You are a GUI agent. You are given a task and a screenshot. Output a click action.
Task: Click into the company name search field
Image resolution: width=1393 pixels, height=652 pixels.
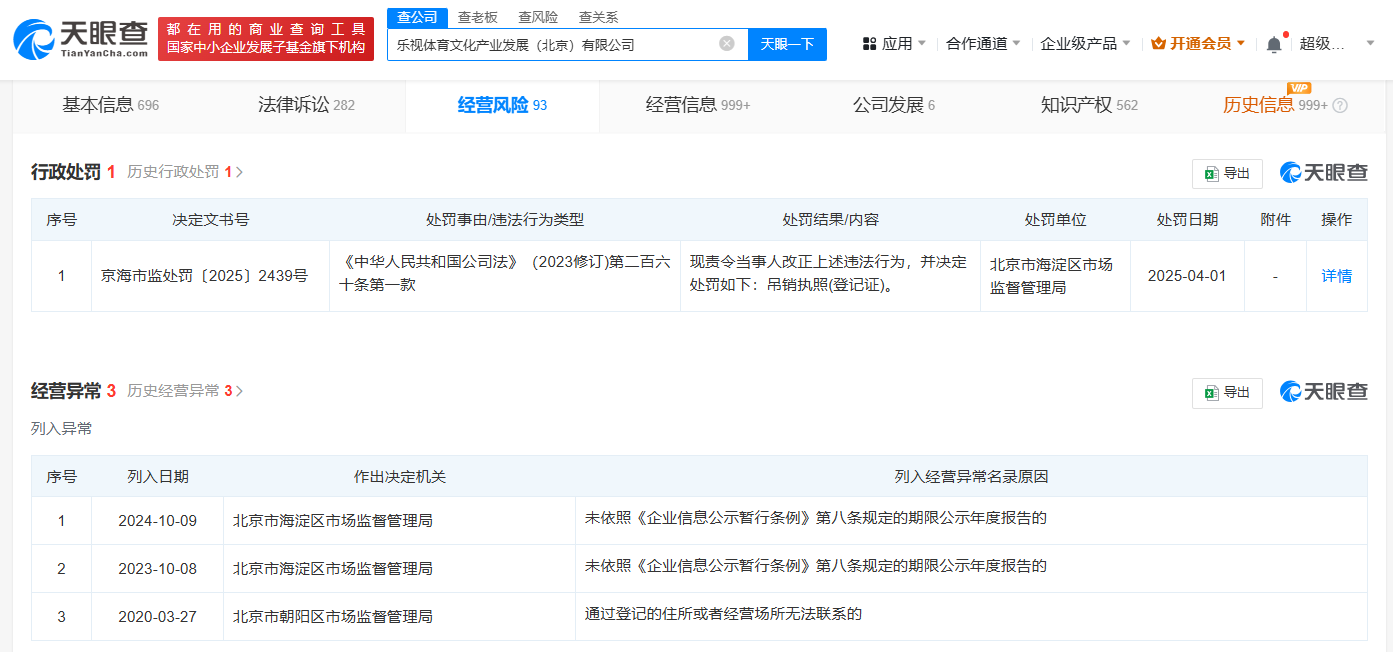(550, 44)
